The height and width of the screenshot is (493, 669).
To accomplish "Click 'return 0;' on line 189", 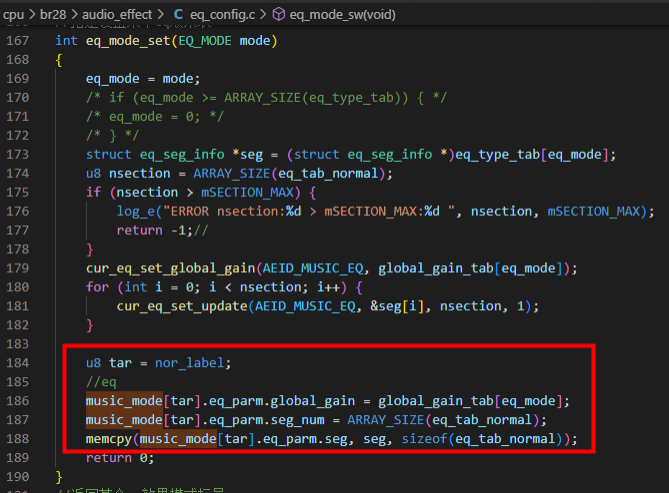I will (120, 458).
